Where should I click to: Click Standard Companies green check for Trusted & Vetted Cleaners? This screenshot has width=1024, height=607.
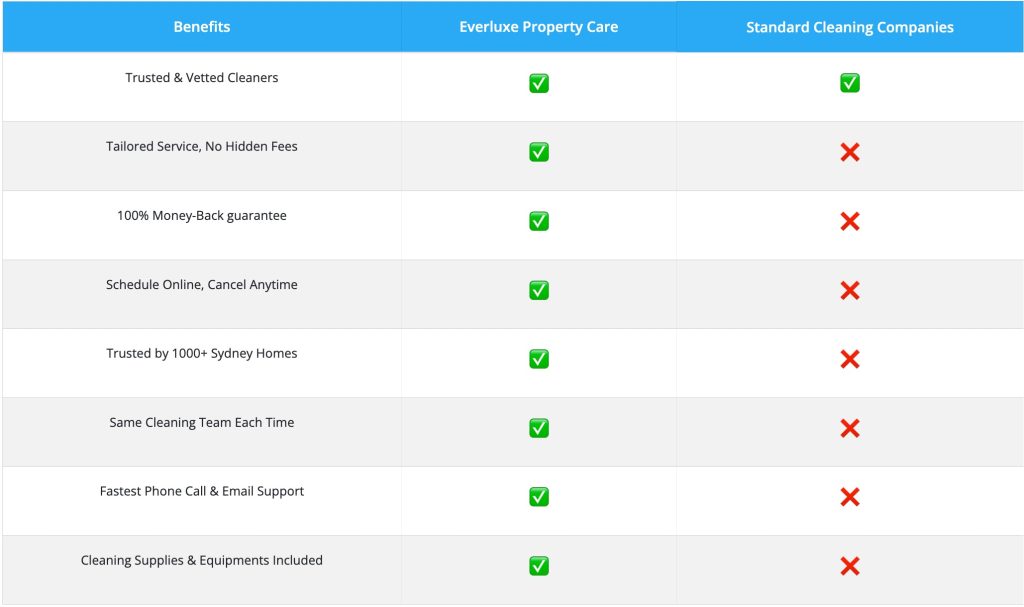[850, 82]
